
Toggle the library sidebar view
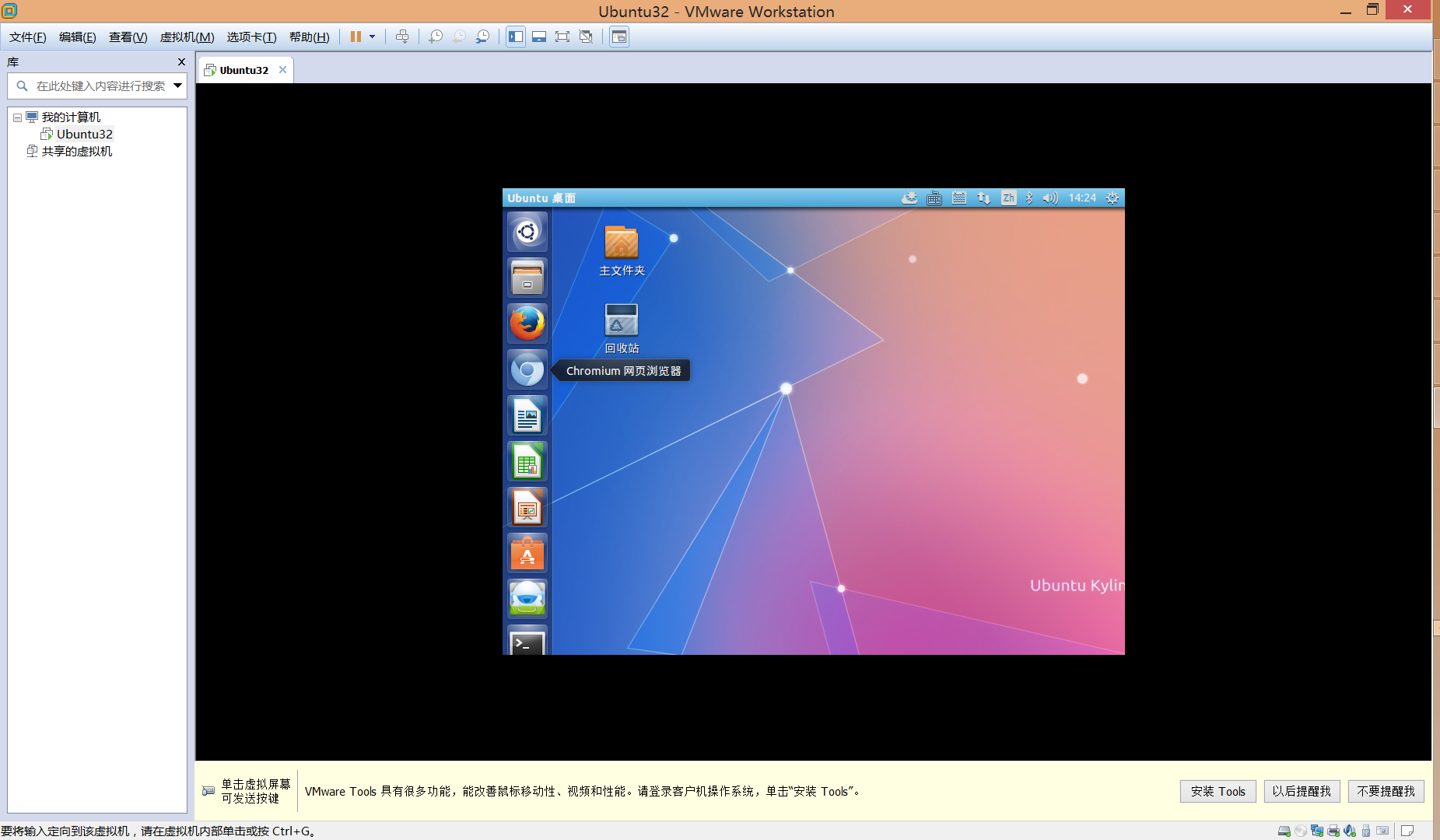(516, 37)
